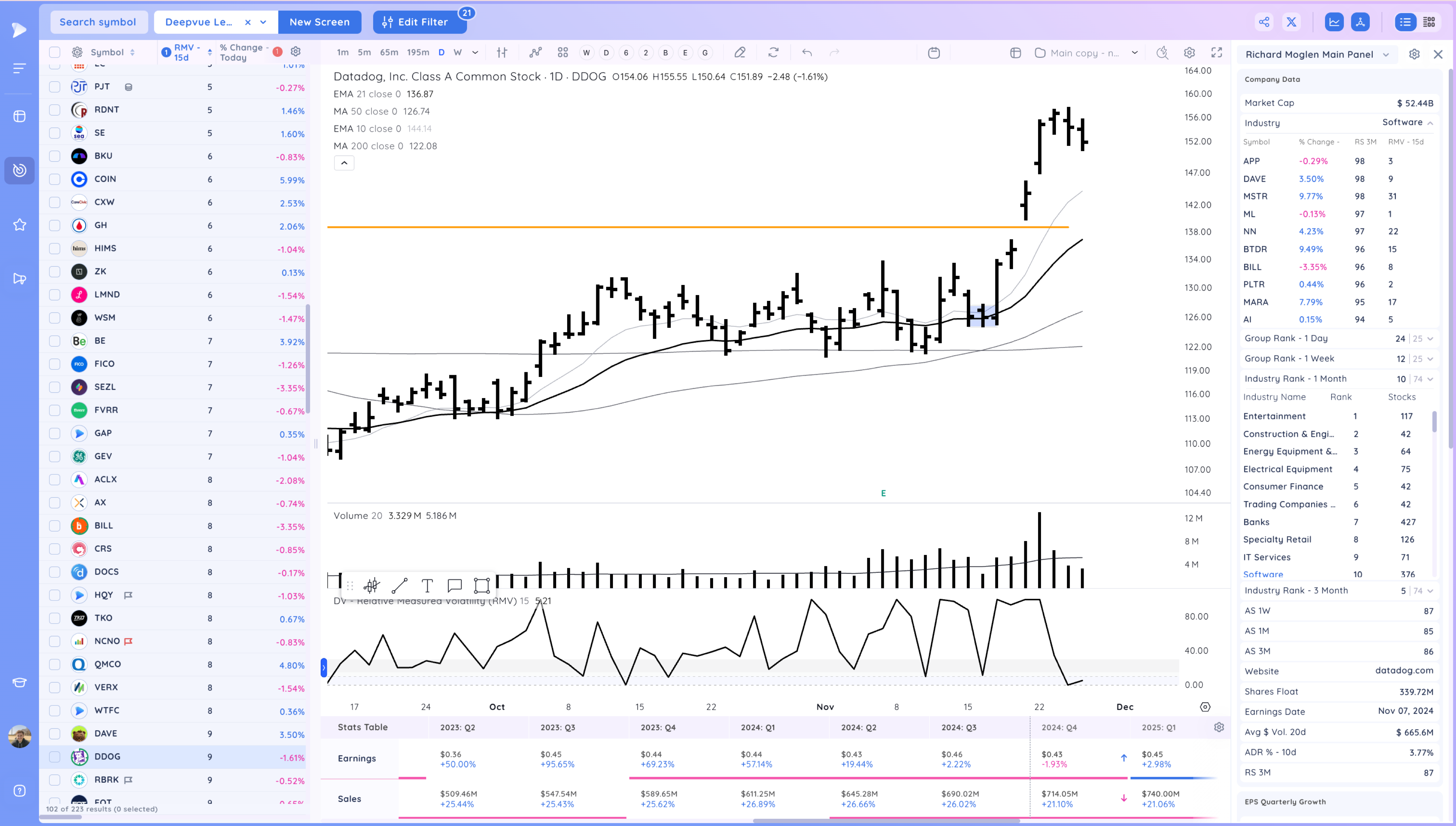The height and width of the screenshot is (826, 1456).
Task: Collapse the Industry Software section
Action: [1430, 123]
